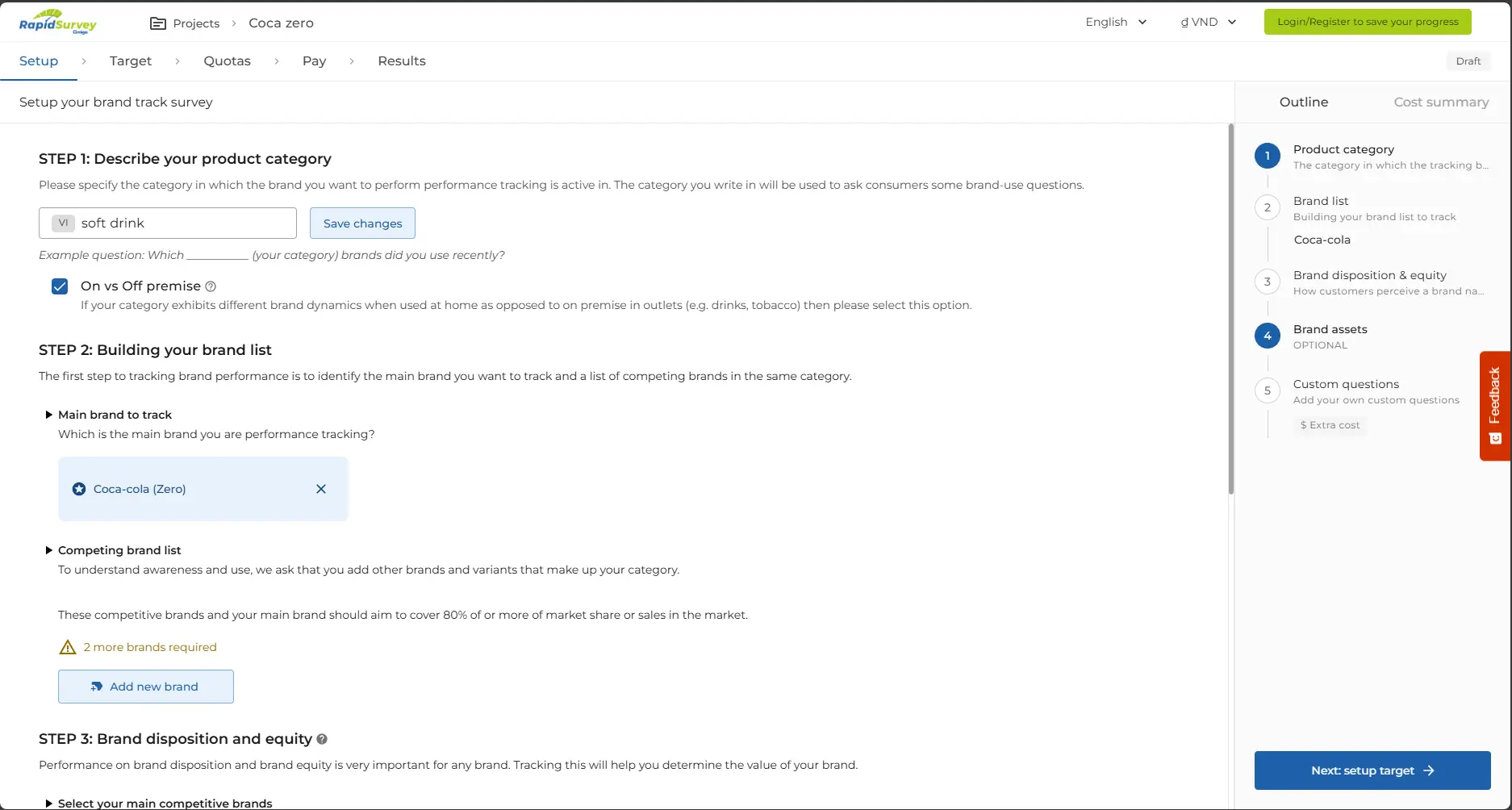Click the Extra cost tag
1512x810 pixels.
coord(1330,425)
